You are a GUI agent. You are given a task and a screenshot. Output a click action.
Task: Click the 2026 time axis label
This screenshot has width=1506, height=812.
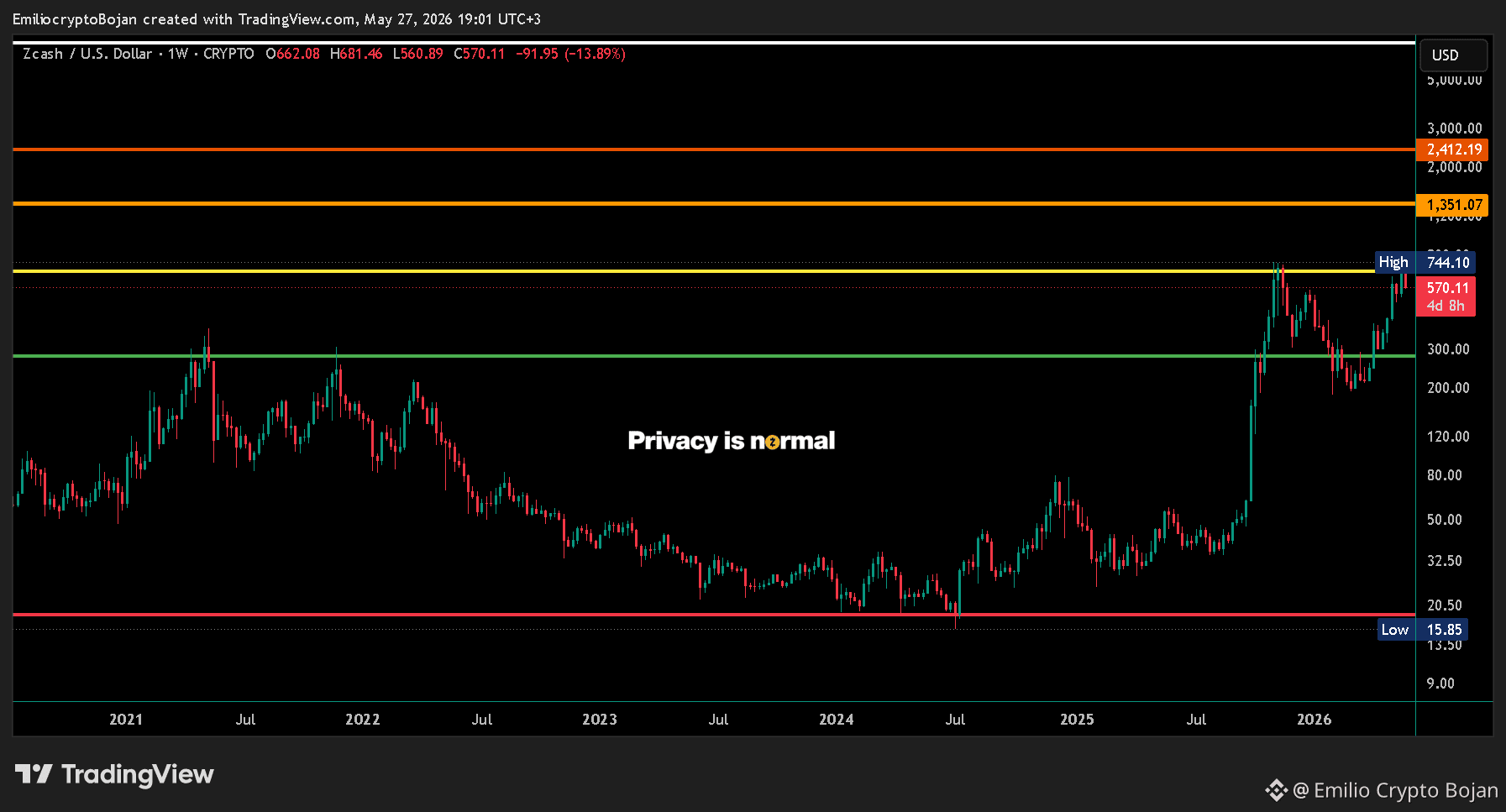(x=1314, y=720)
